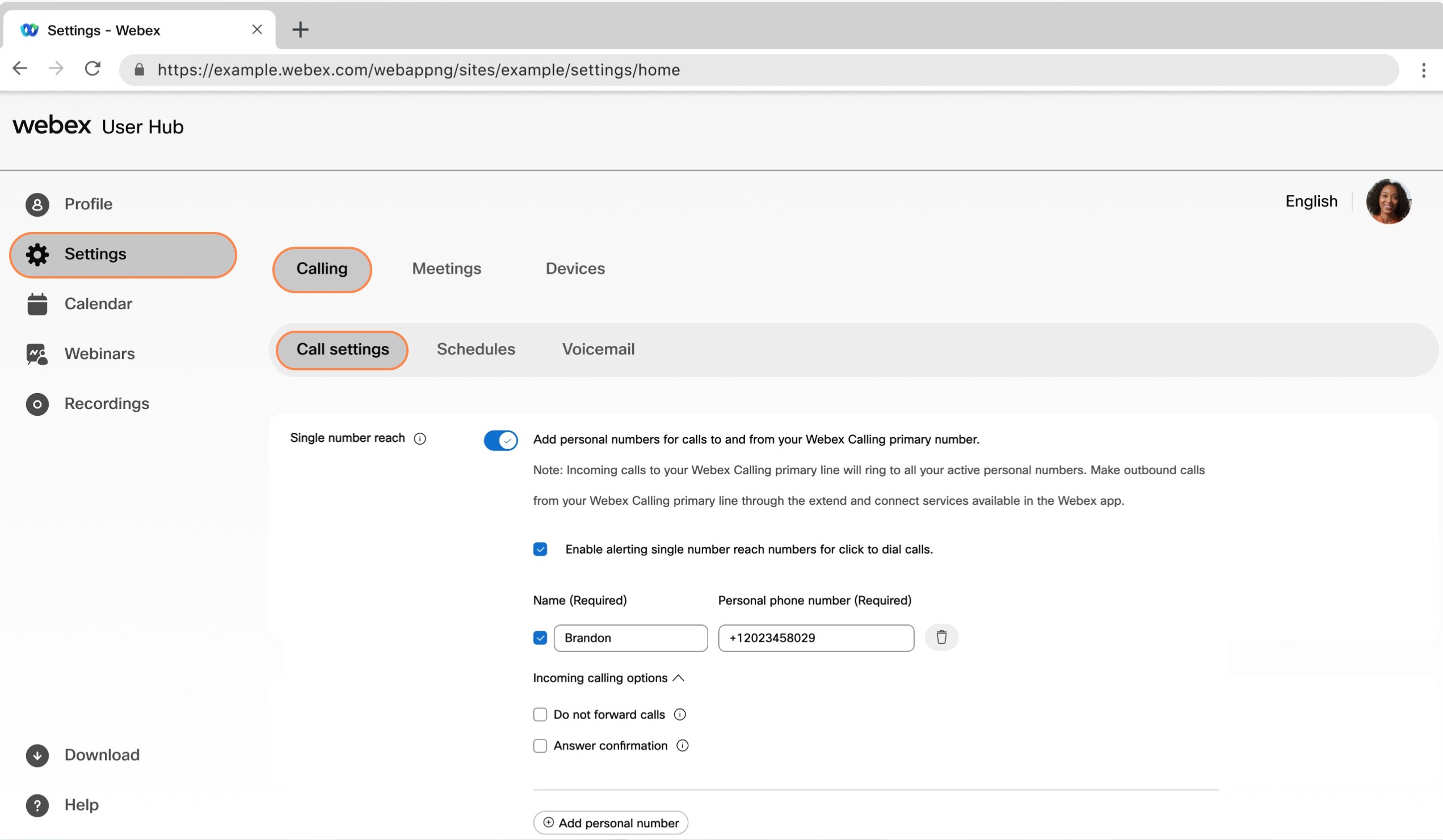The image size is (1443, 840).
Task: Click the webex logo
Action: click(52, 125)
